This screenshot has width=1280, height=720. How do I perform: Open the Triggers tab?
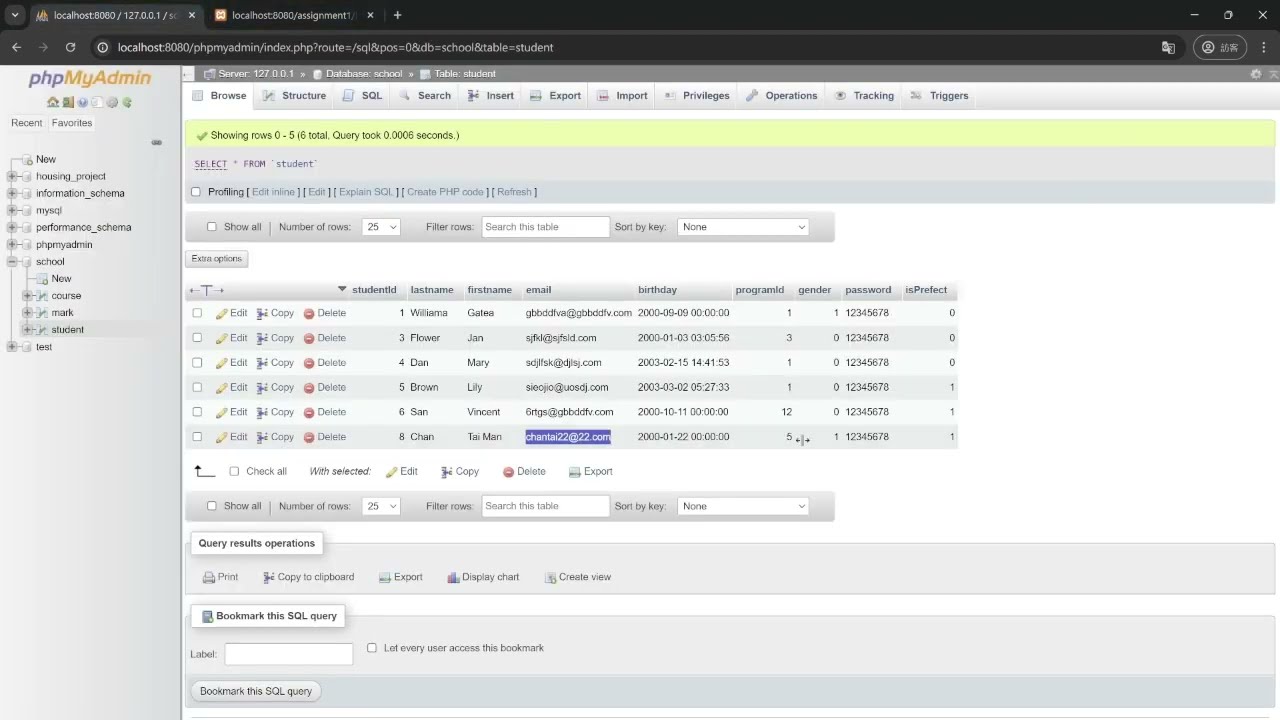(x=939, y=96)
